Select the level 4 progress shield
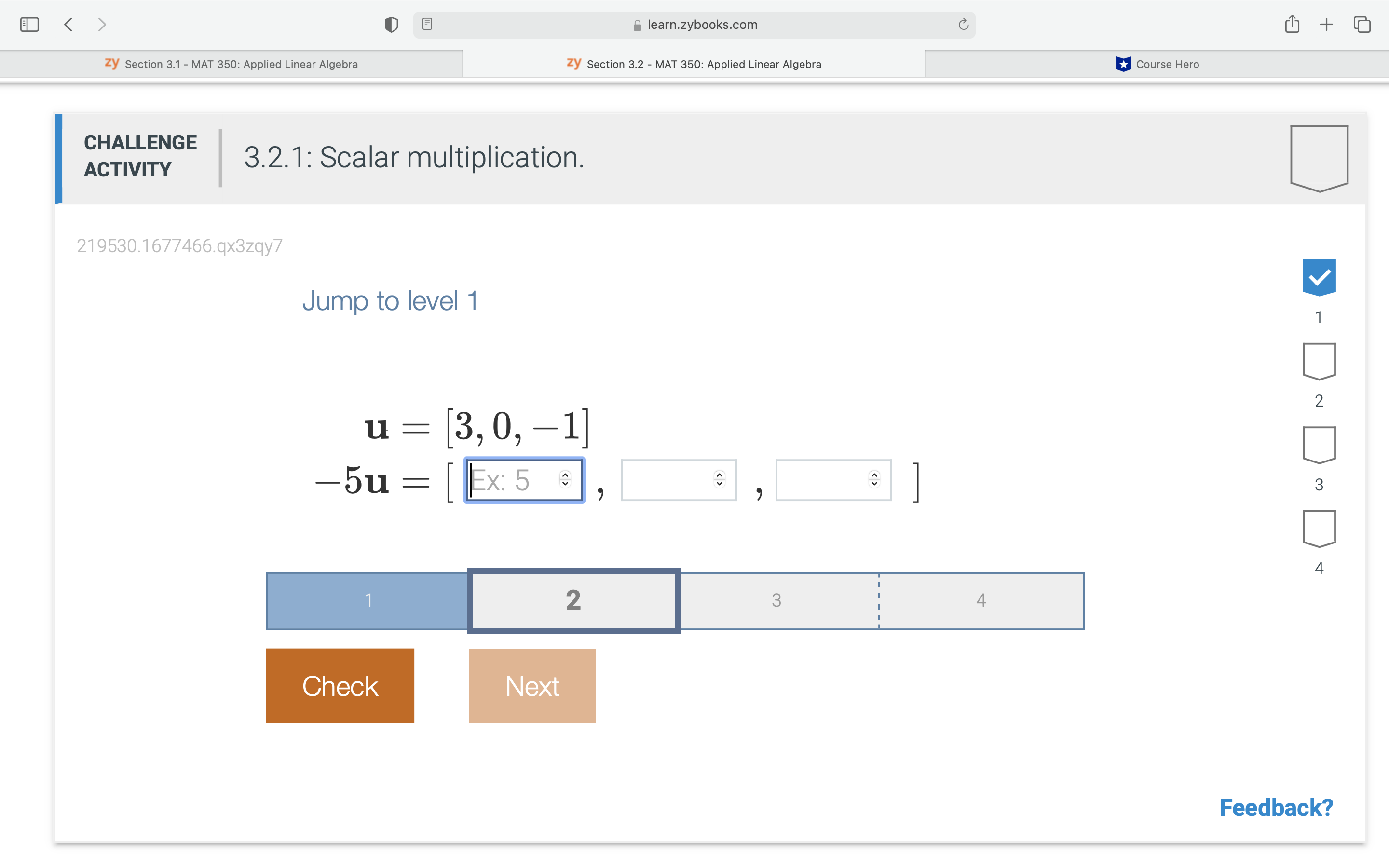The image size is (1389, 868). (1319, 528)
